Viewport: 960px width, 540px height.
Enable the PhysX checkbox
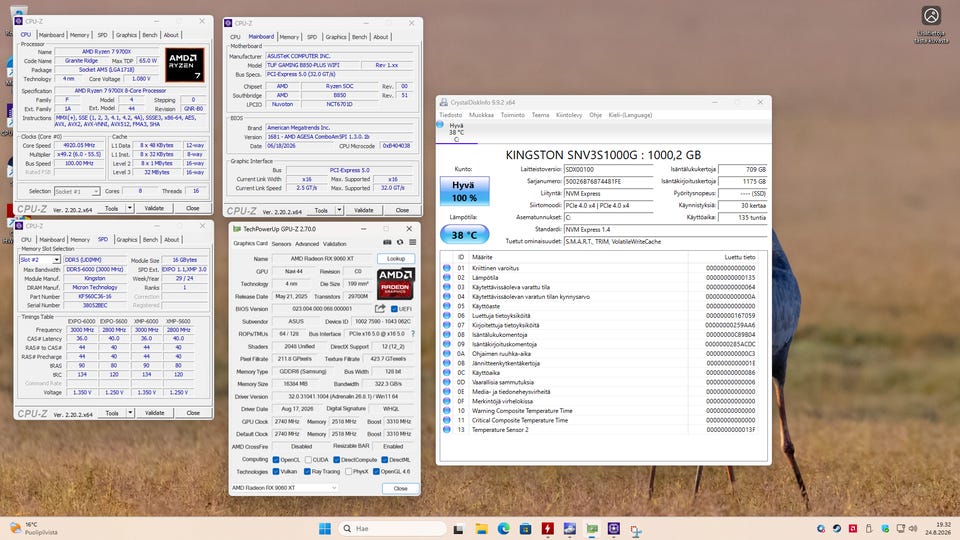pos(348,471)
